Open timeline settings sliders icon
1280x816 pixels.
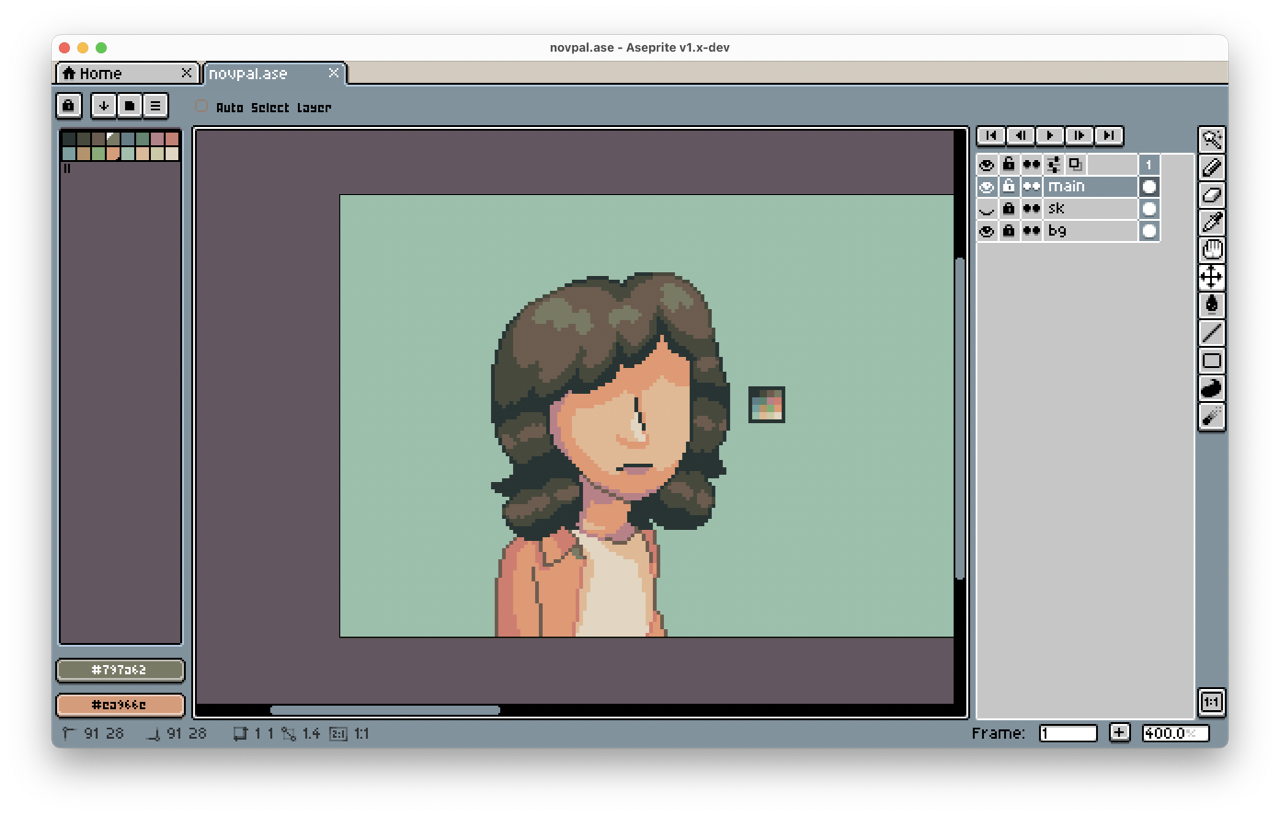point(1054,164)
